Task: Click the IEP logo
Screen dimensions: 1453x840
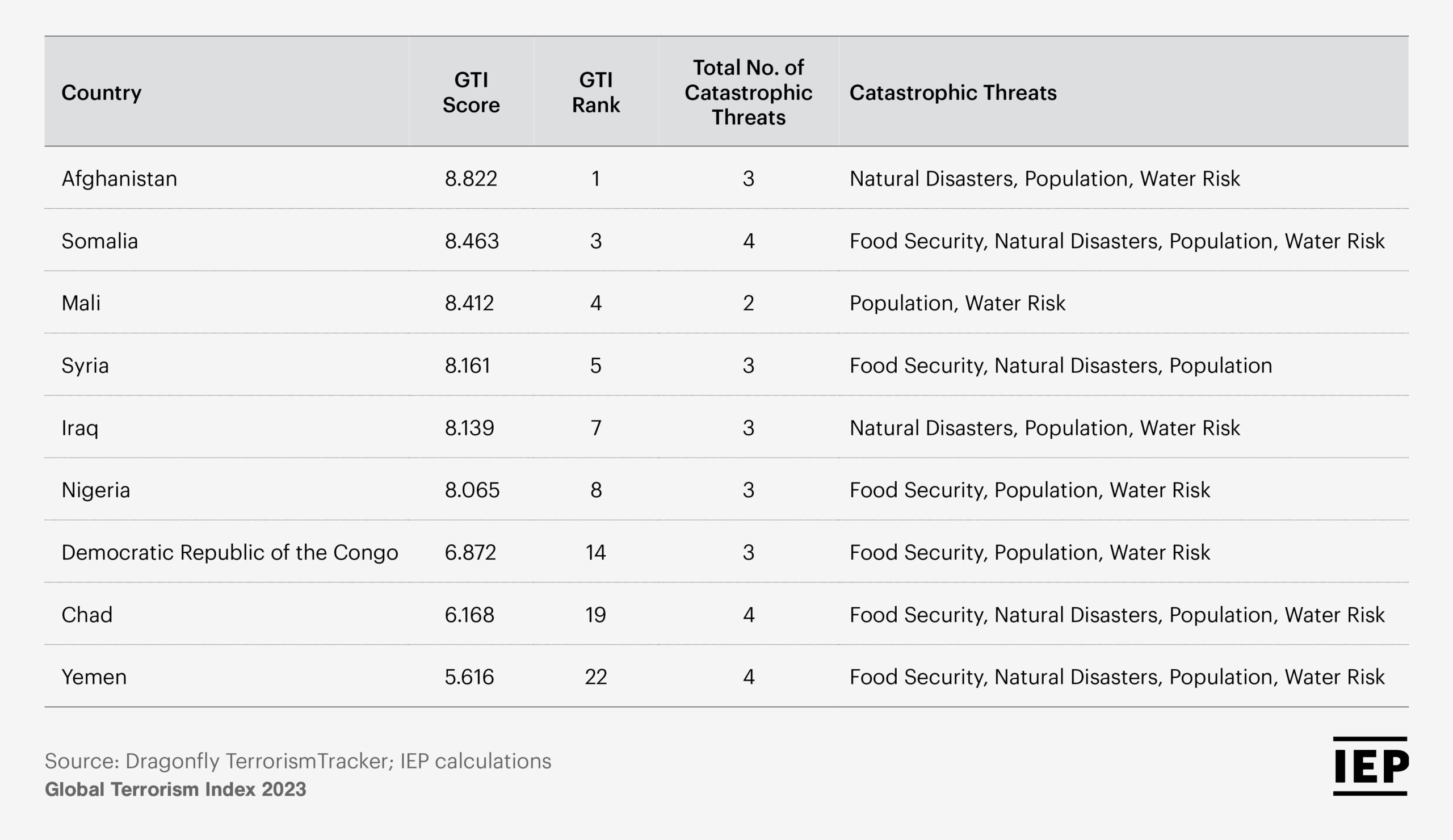Action: 1370,766
